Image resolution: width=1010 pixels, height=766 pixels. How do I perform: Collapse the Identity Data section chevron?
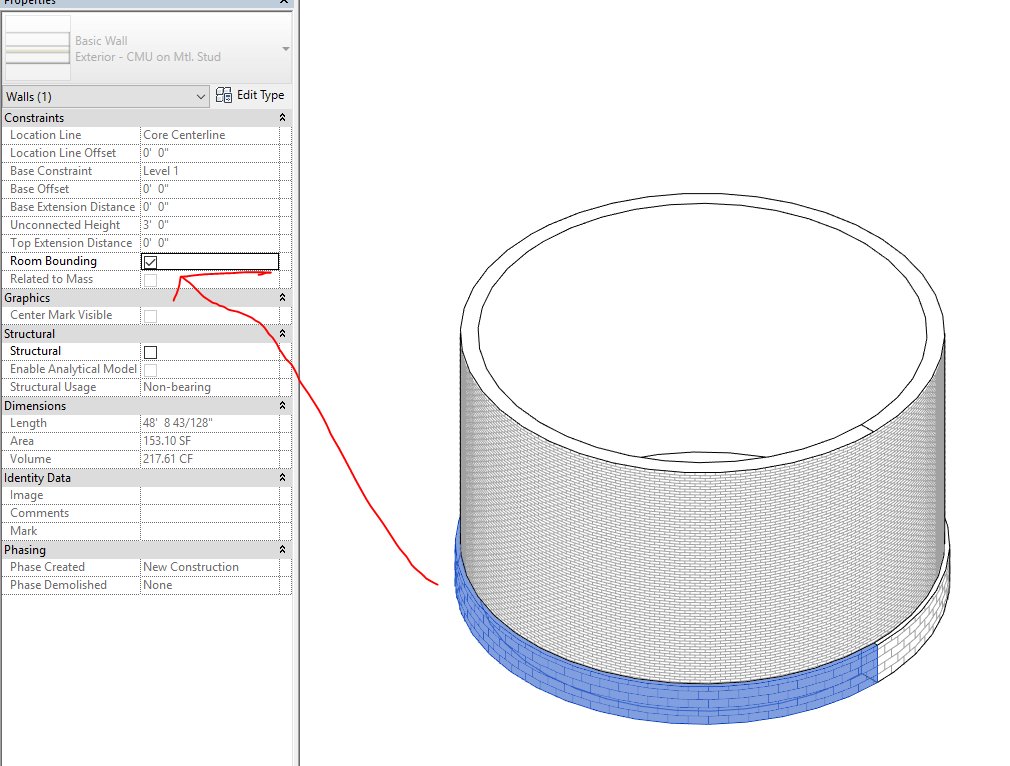tap(282, 477)
